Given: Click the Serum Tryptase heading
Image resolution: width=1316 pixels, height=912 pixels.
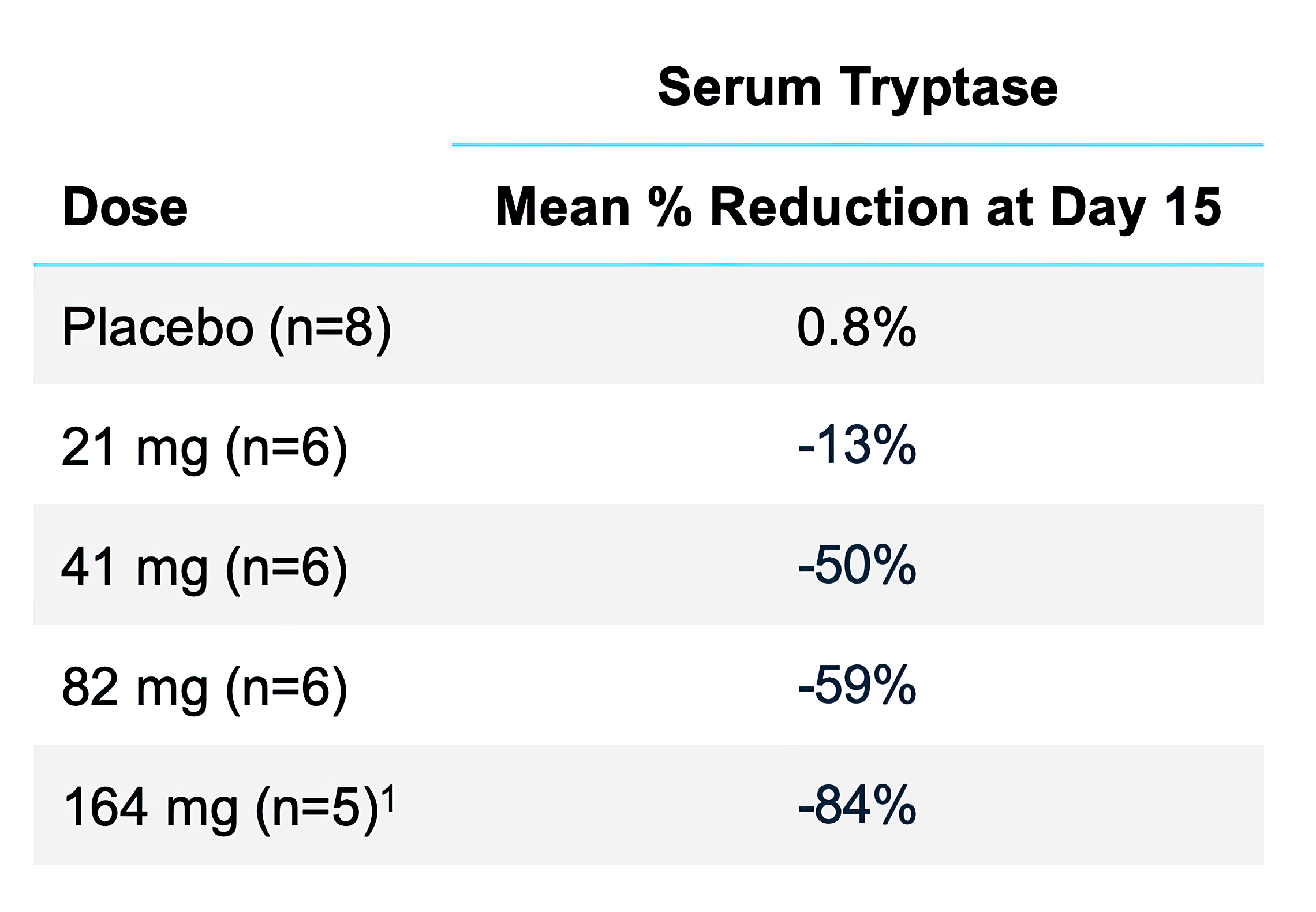Looking at the screenshot, I should (x=857, y=88).
